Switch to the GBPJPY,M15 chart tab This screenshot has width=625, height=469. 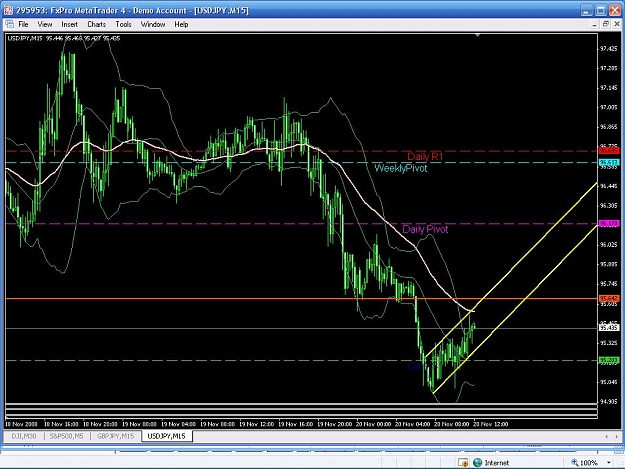[115, 436]
